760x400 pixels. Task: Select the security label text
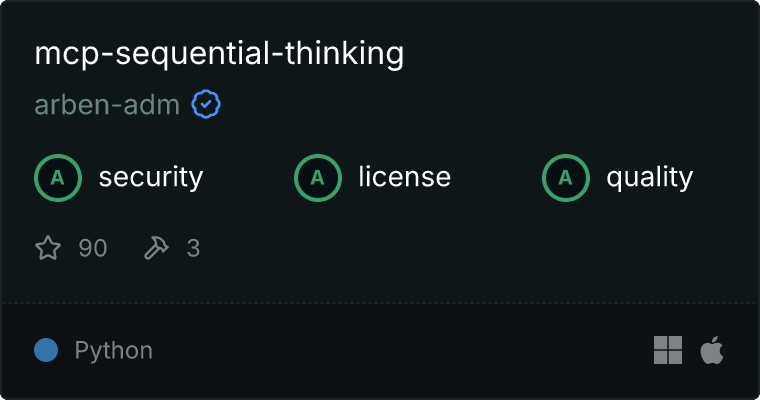click(x=150, y=178)
